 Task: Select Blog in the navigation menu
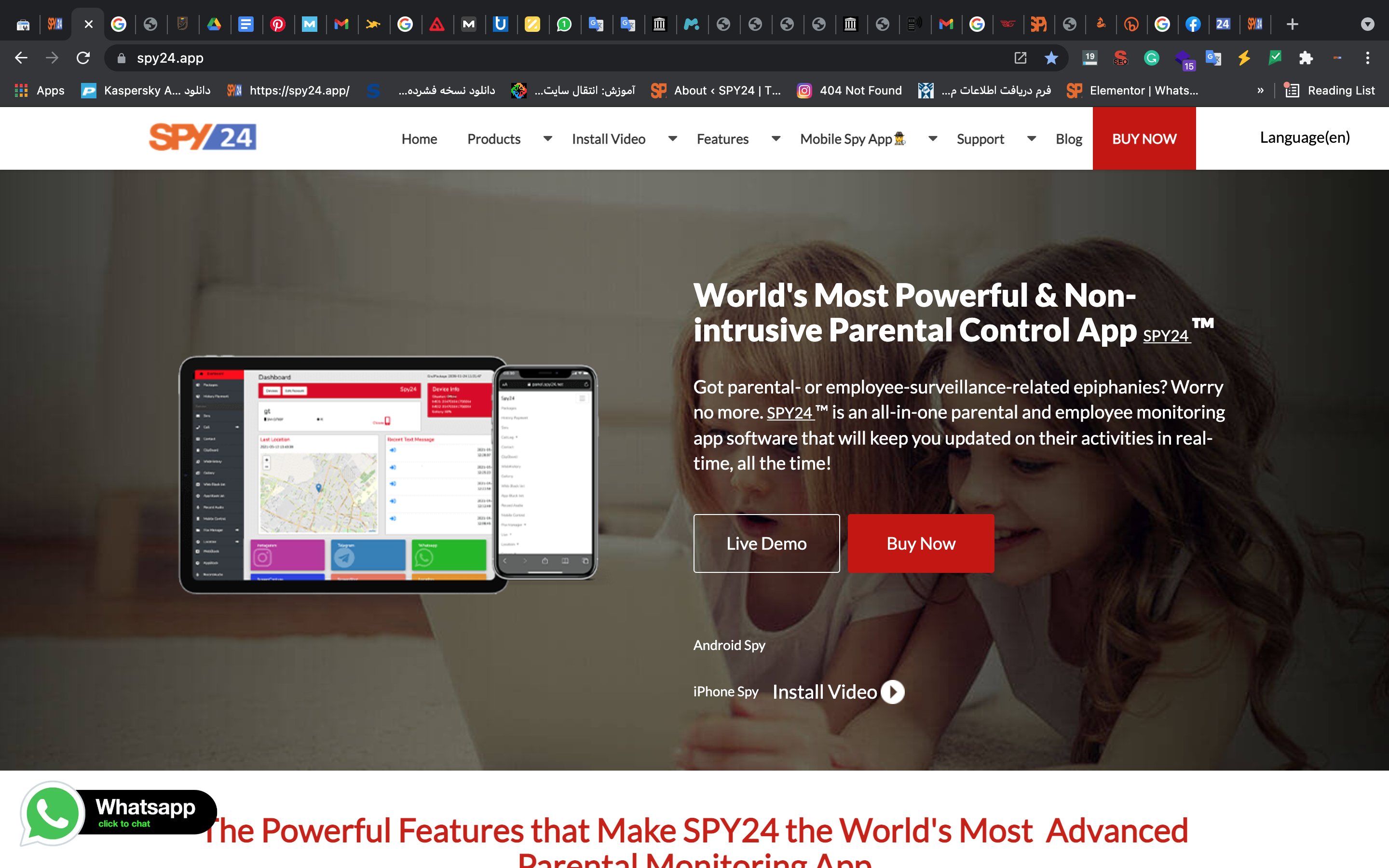(x=1068, y=138)
